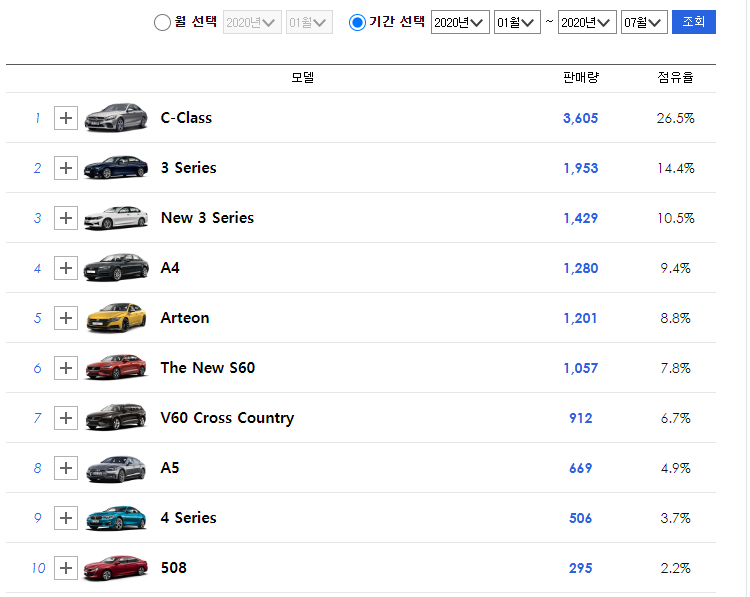Click the Arteon sales figure 1,201

(x=580, y=318)
